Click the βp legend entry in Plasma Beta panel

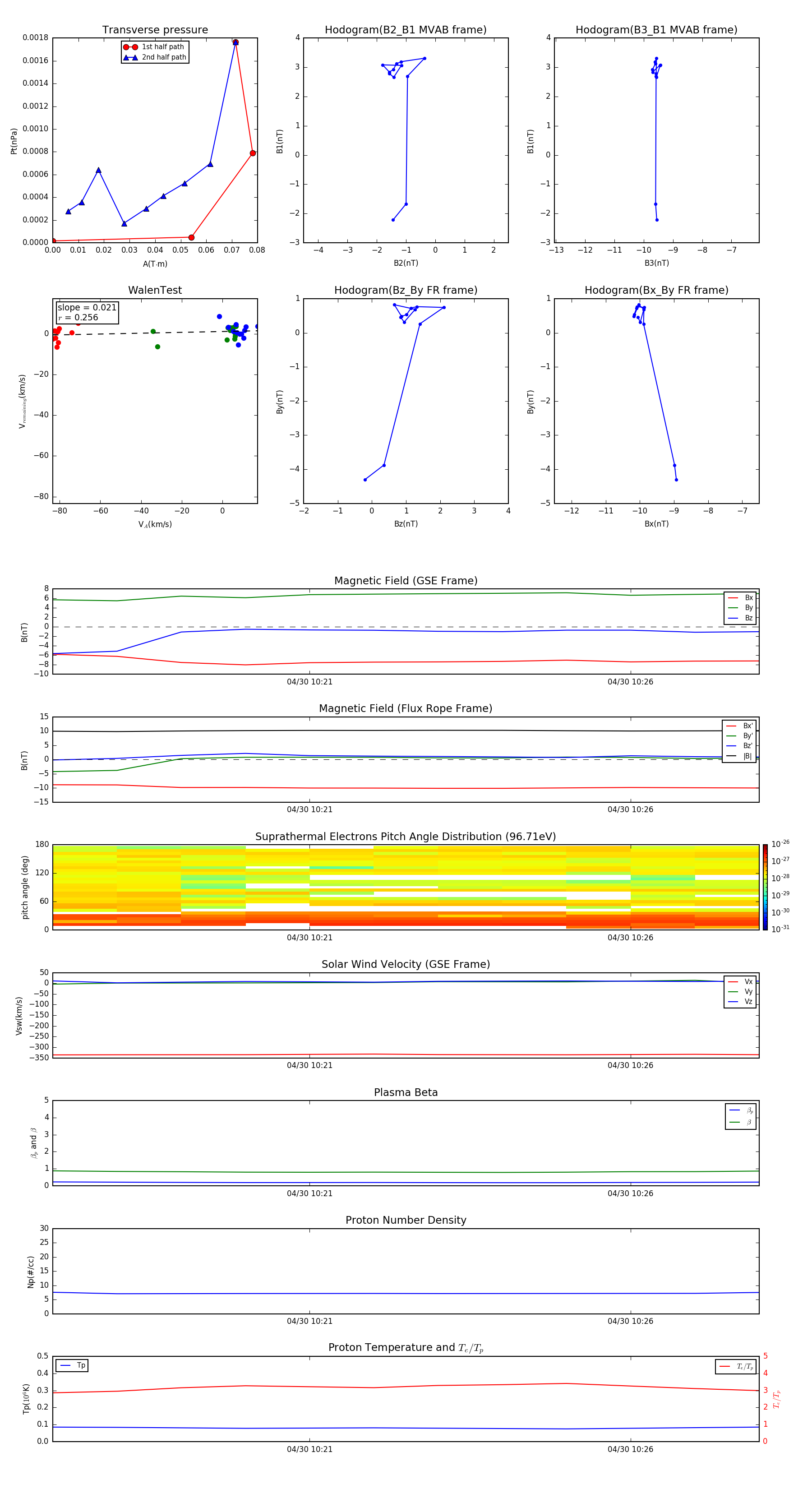point(741,1110)
